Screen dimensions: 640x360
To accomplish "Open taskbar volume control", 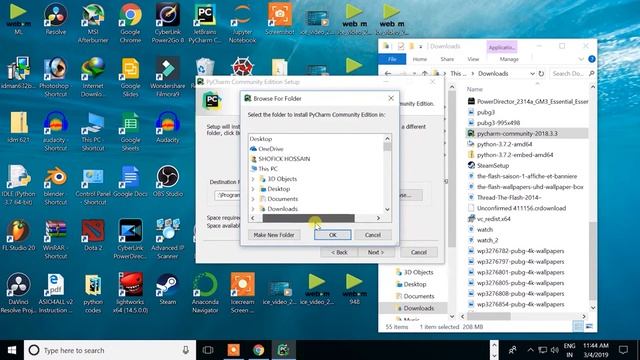I will pos(554,350).
